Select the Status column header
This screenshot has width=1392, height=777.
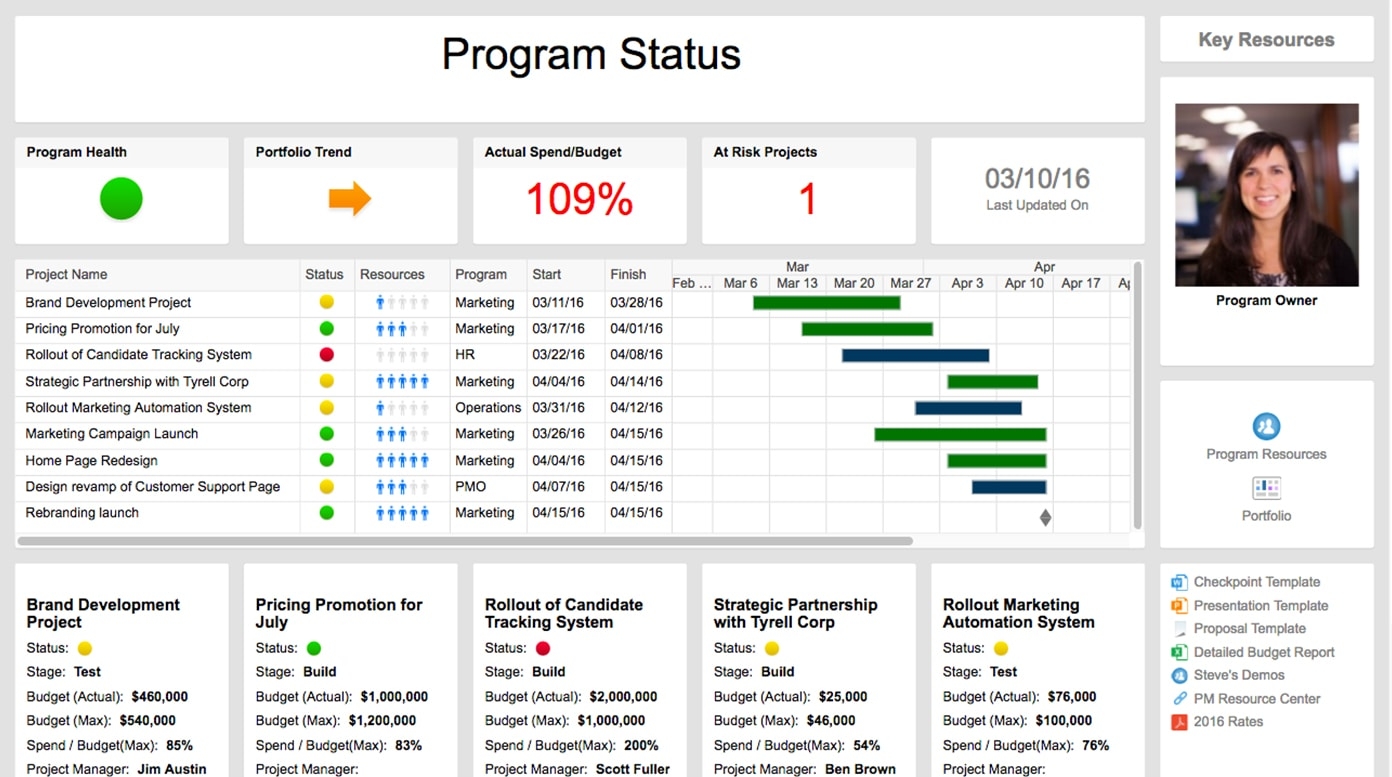click(x=325, y=274)
